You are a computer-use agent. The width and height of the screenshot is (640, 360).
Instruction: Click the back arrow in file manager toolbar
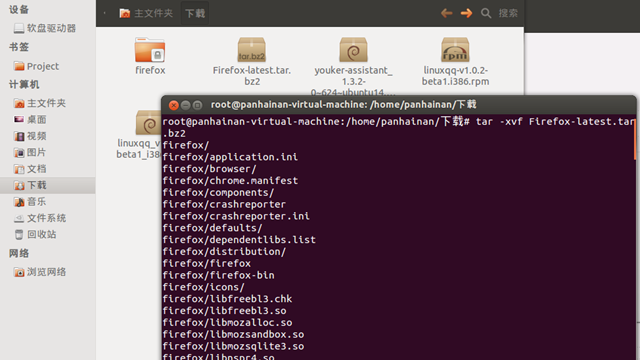coord(447,13)
